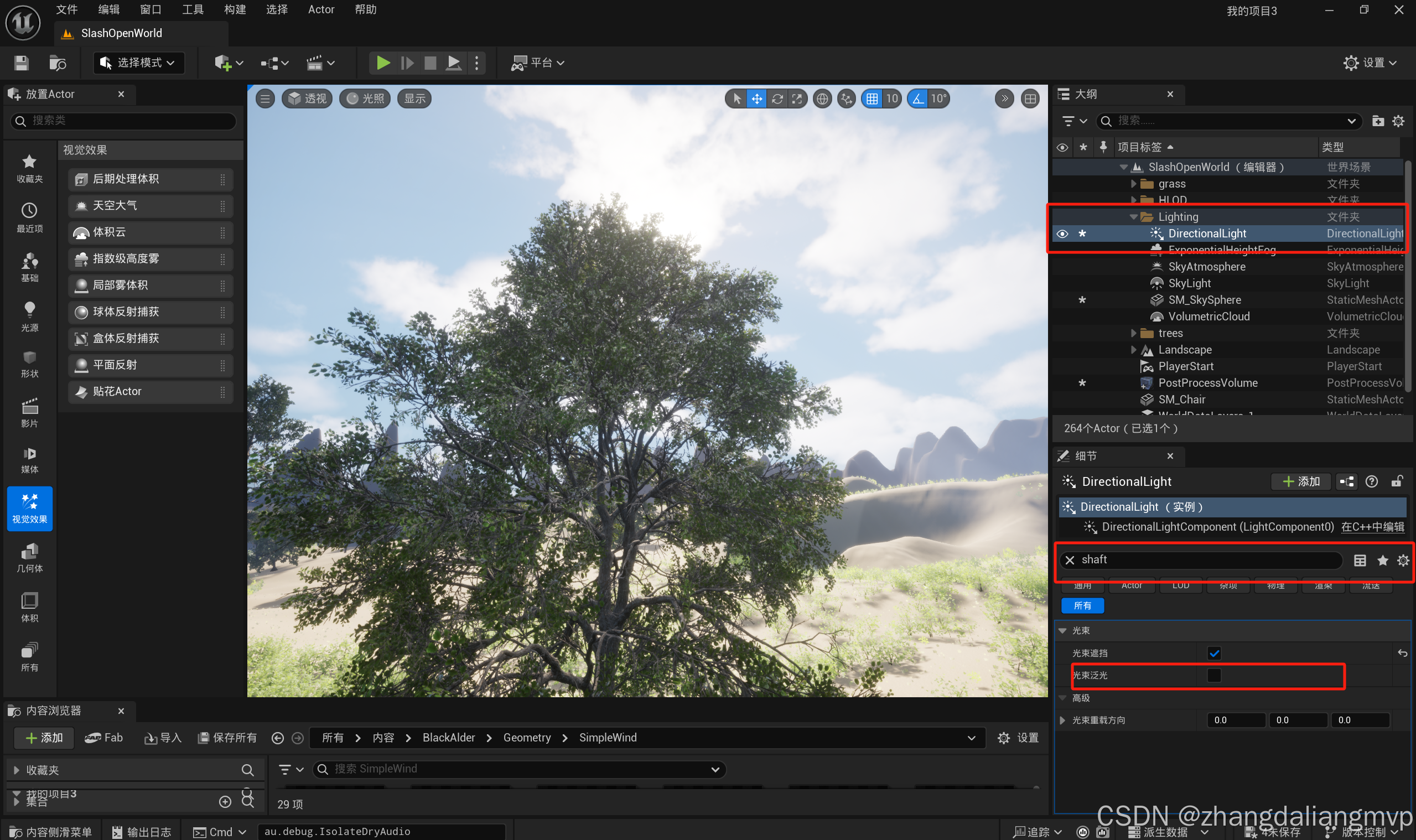
Task: Click the green Play button in toolbar
Action: point(383,63)
